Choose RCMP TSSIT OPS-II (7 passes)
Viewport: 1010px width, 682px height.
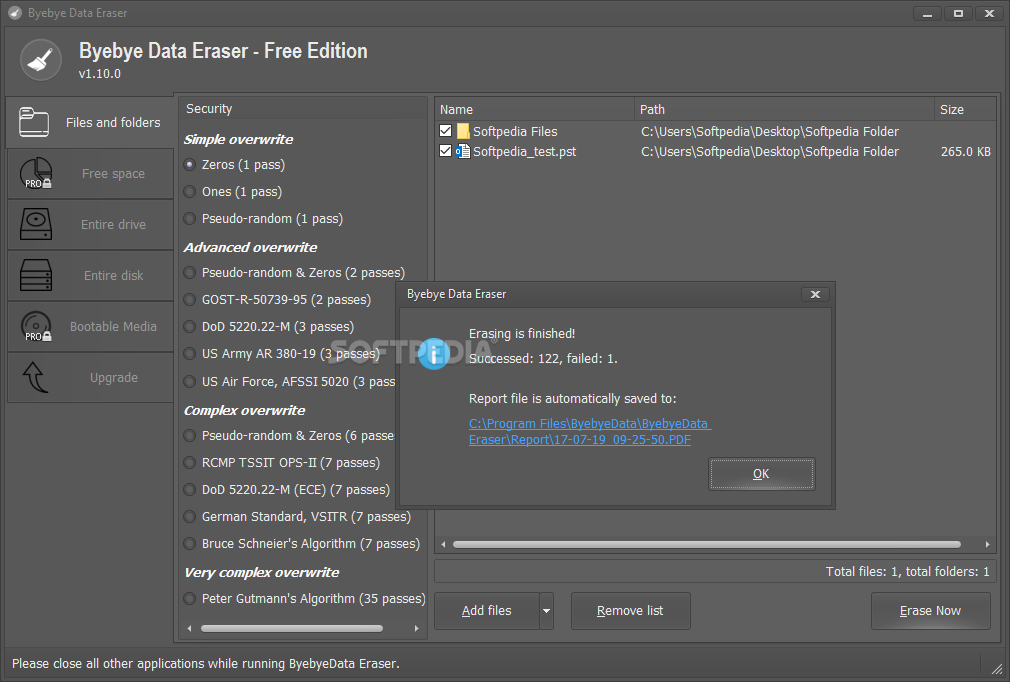pos(189,463)
